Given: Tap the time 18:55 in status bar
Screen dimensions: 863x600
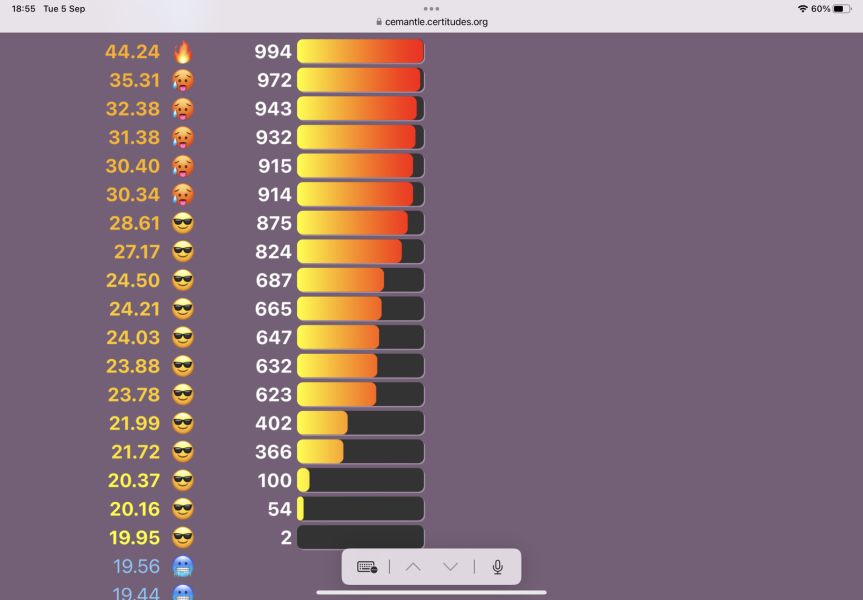Looking at the screenshot, I should [24, 8].
